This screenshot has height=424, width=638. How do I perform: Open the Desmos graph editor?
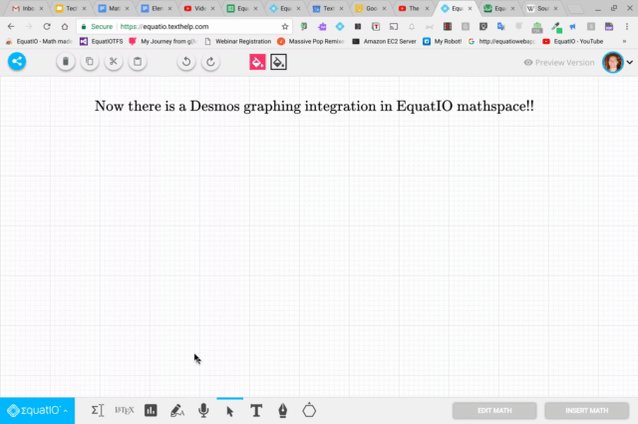[151, 411]
